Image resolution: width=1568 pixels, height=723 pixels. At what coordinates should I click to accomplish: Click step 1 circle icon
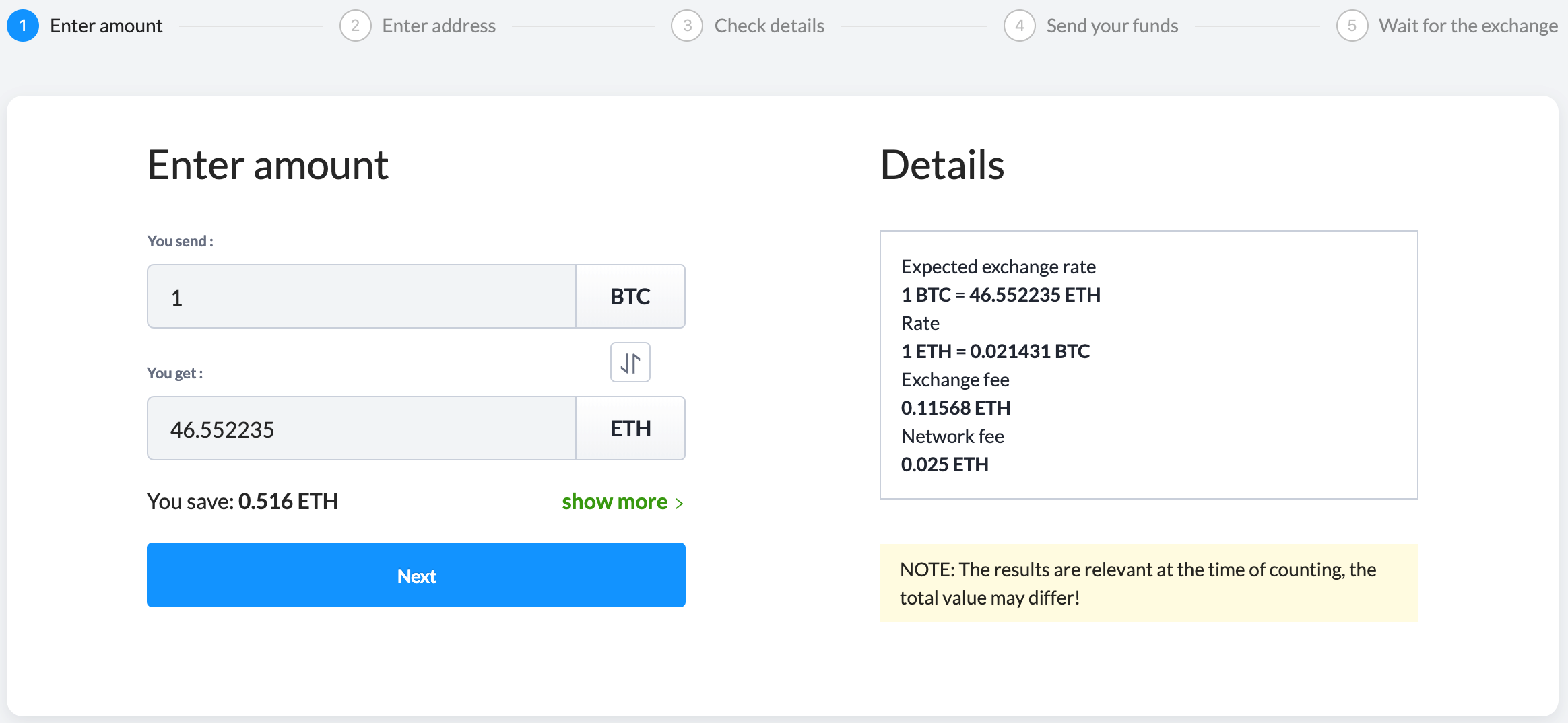pos(23,26)
